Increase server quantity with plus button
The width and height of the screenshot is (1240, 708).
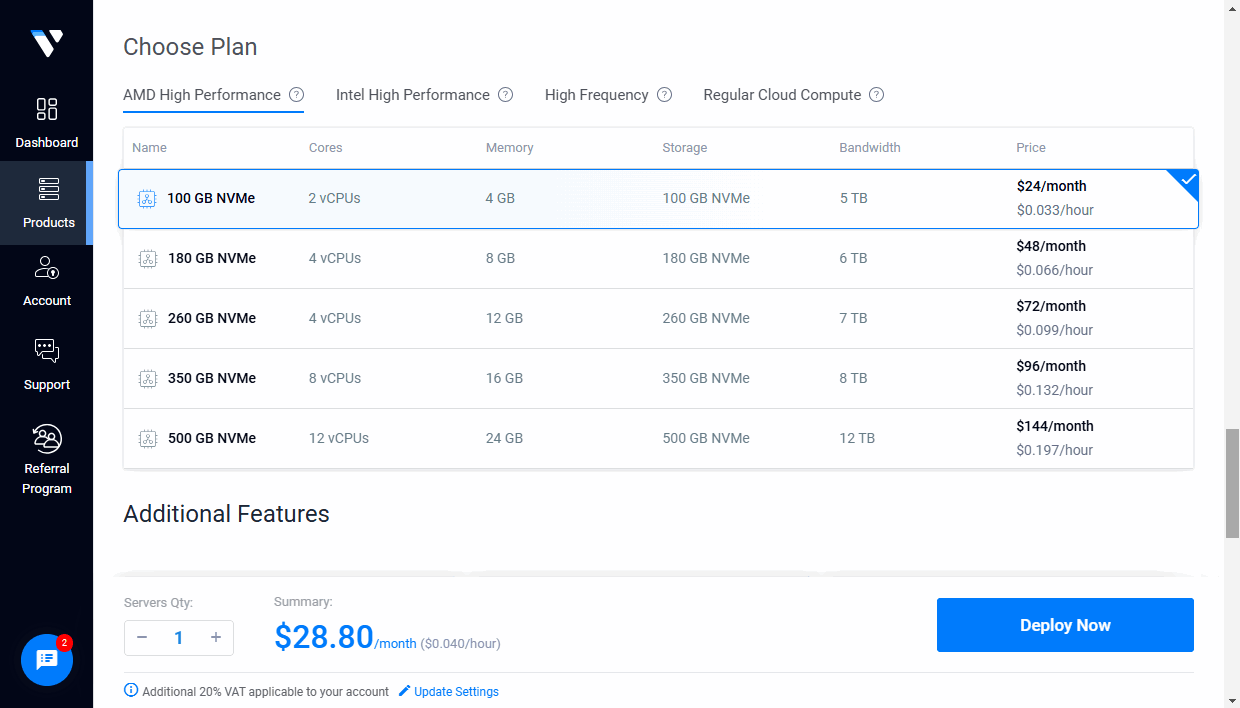tap(216, 637)
